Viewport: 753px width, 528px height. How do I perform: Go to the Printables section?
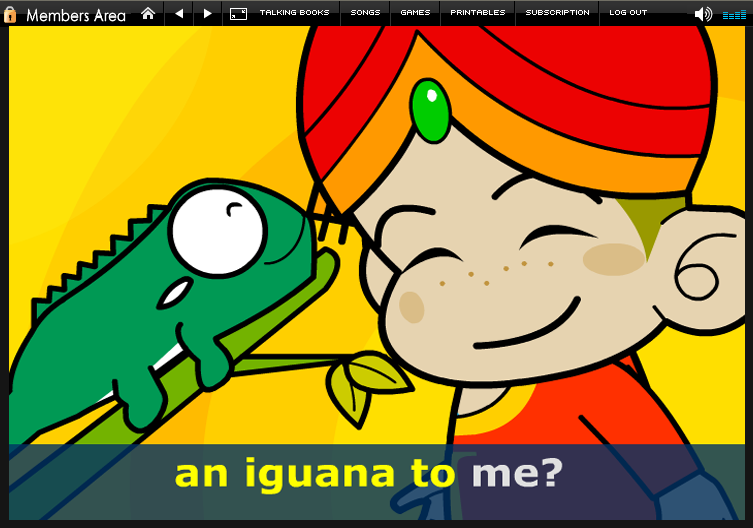tap(477, 13)
